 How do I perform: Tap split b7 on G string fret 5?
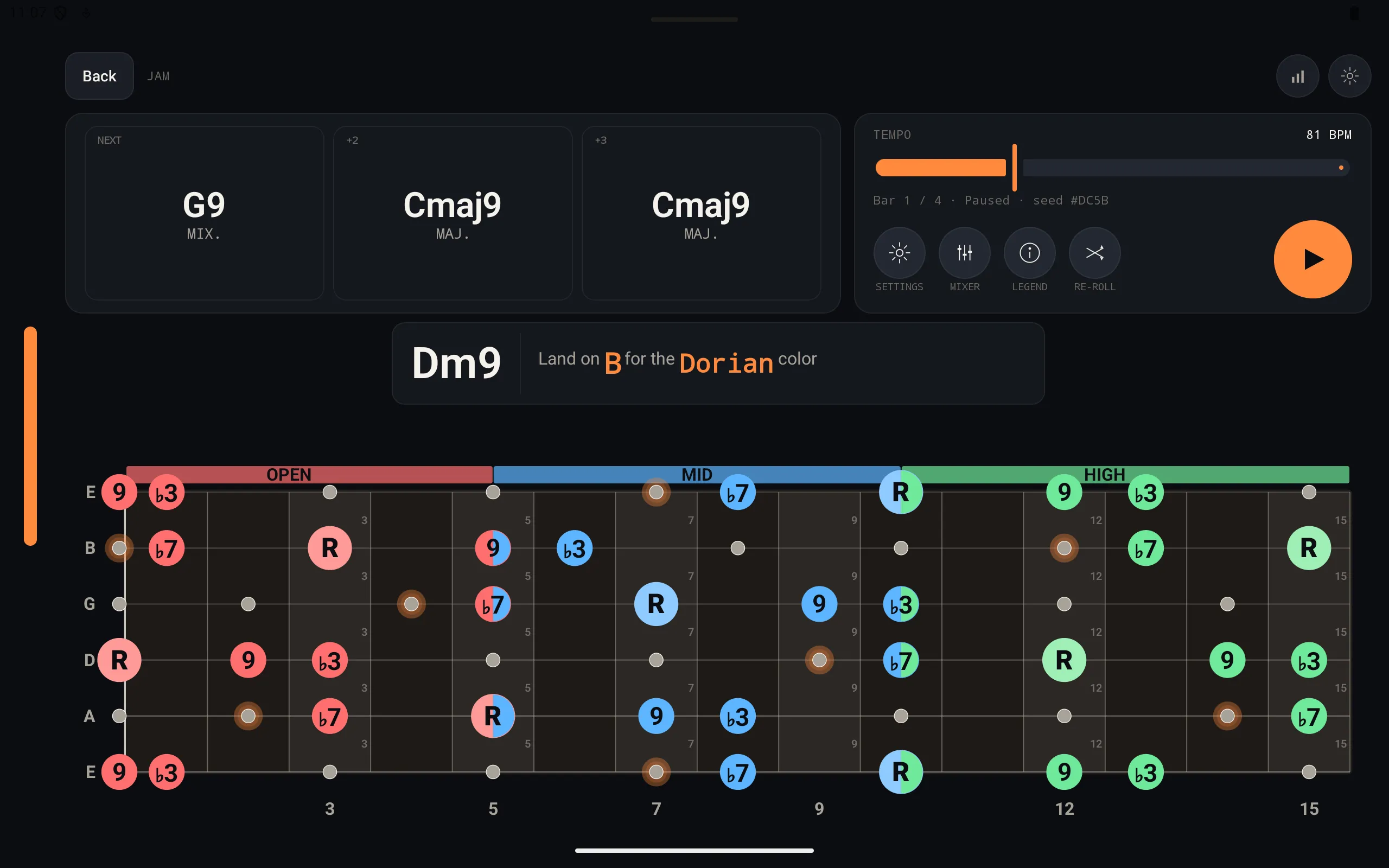[493, 604]
